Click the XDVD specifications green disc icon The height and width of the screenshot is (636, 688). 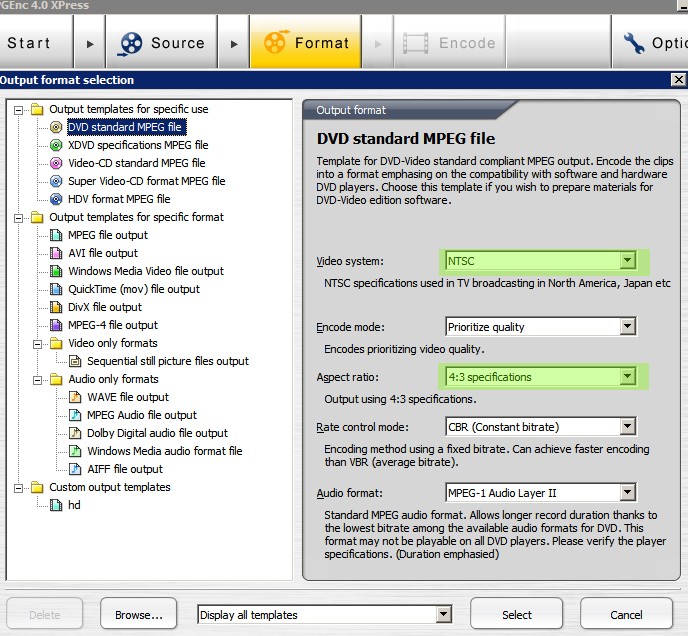(x=56, y=145)
